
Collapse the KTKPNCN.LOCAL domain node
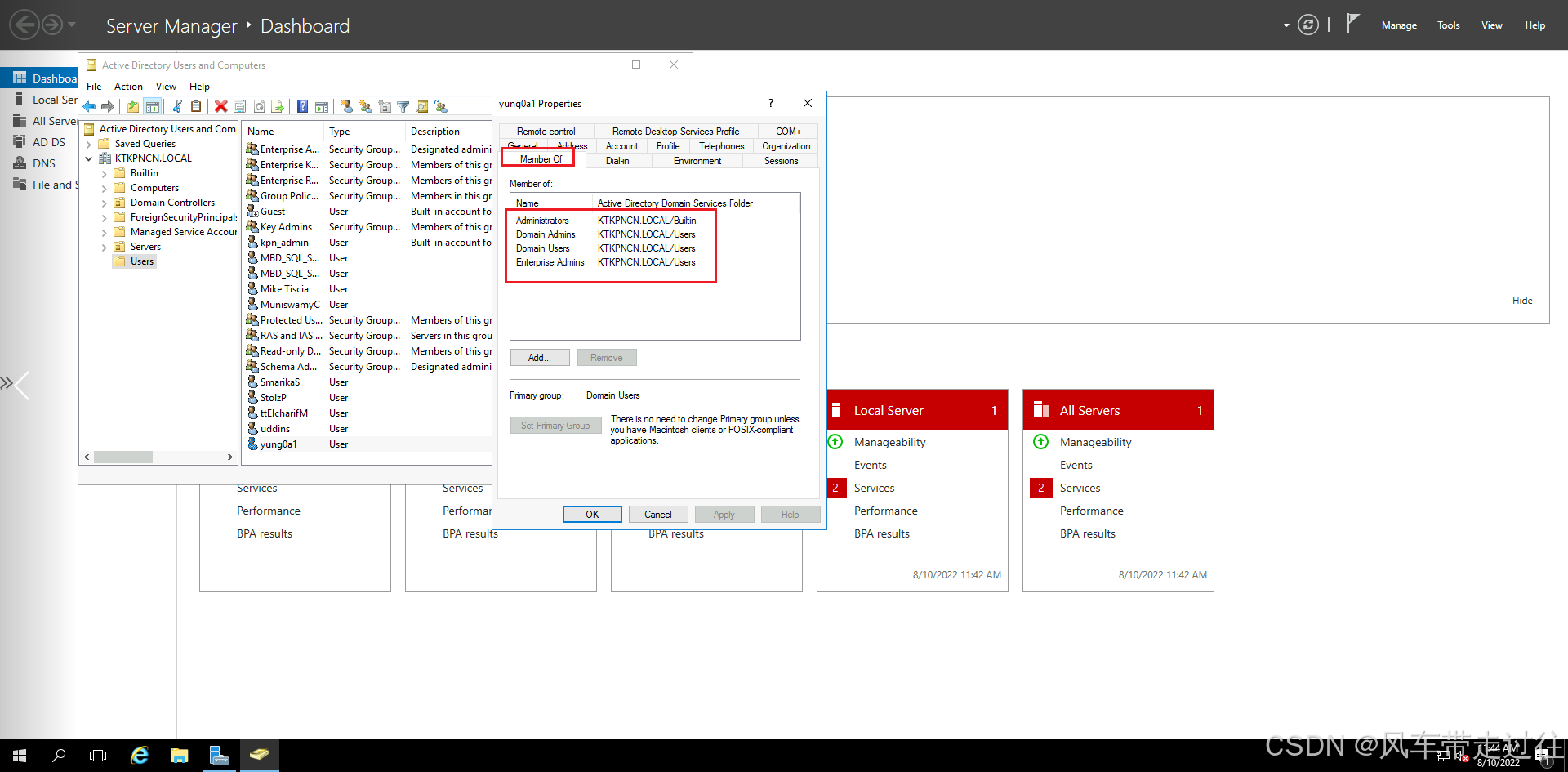(89, 158)
